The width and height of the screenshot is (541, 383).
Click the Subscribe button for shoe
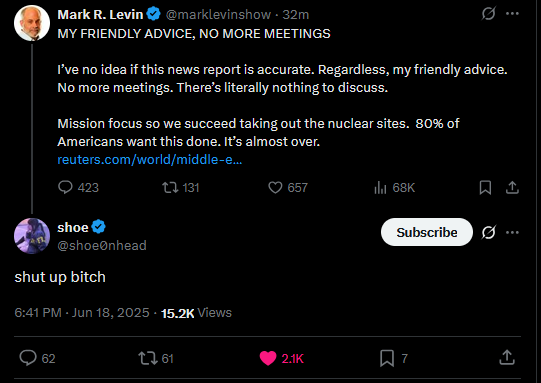427,232
